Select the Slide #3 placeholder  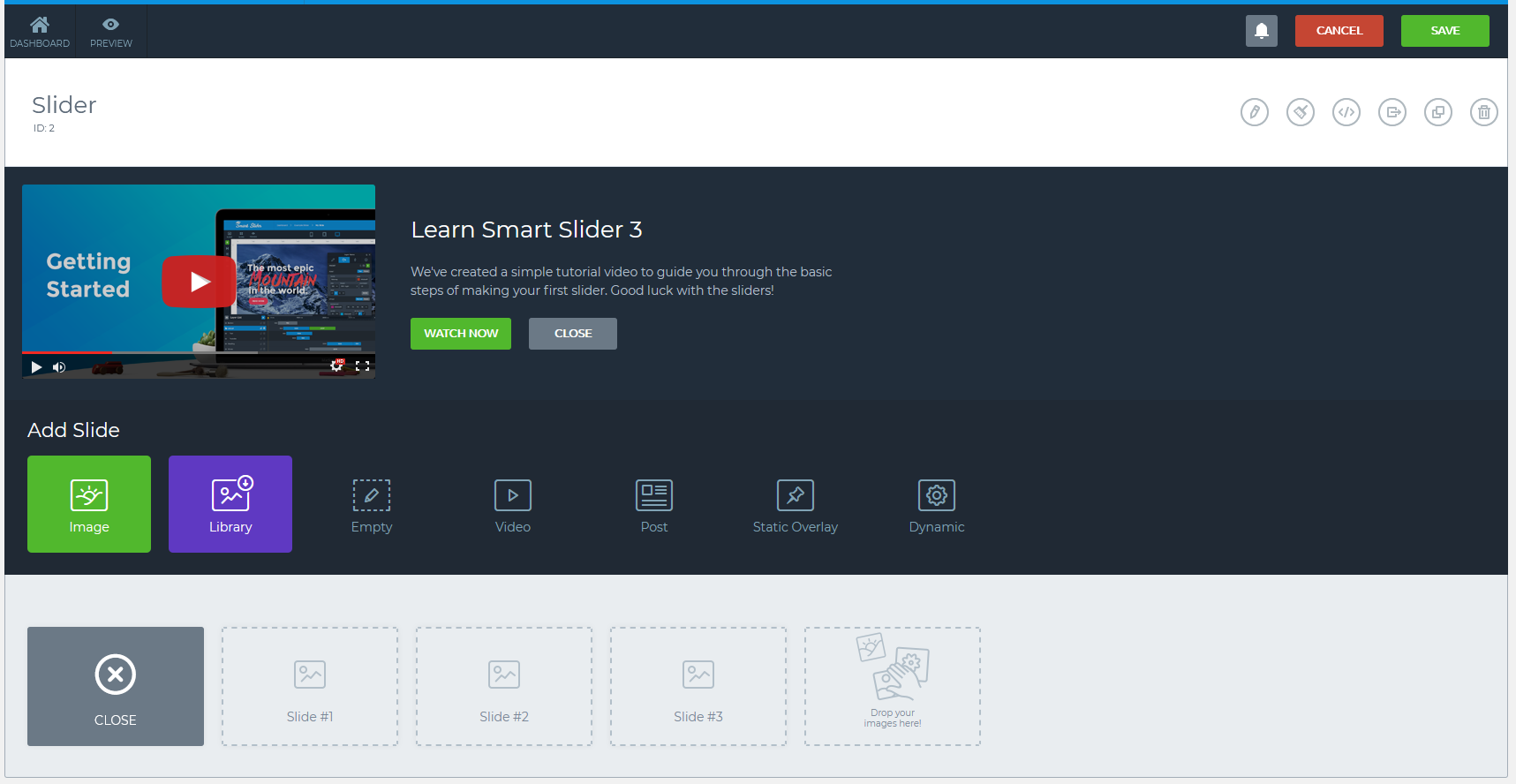pyautogui.click(x=698, y=686)
